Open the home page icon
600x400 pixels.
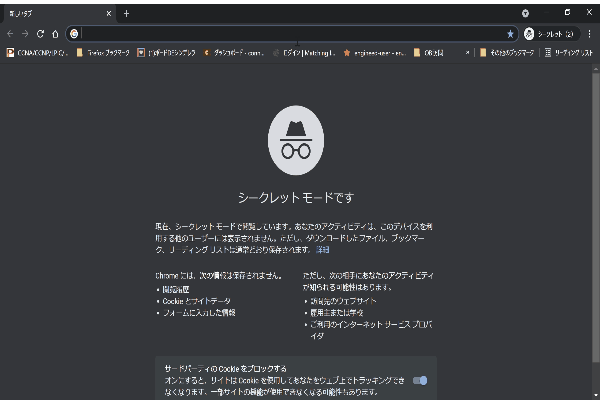click(55, 34)
